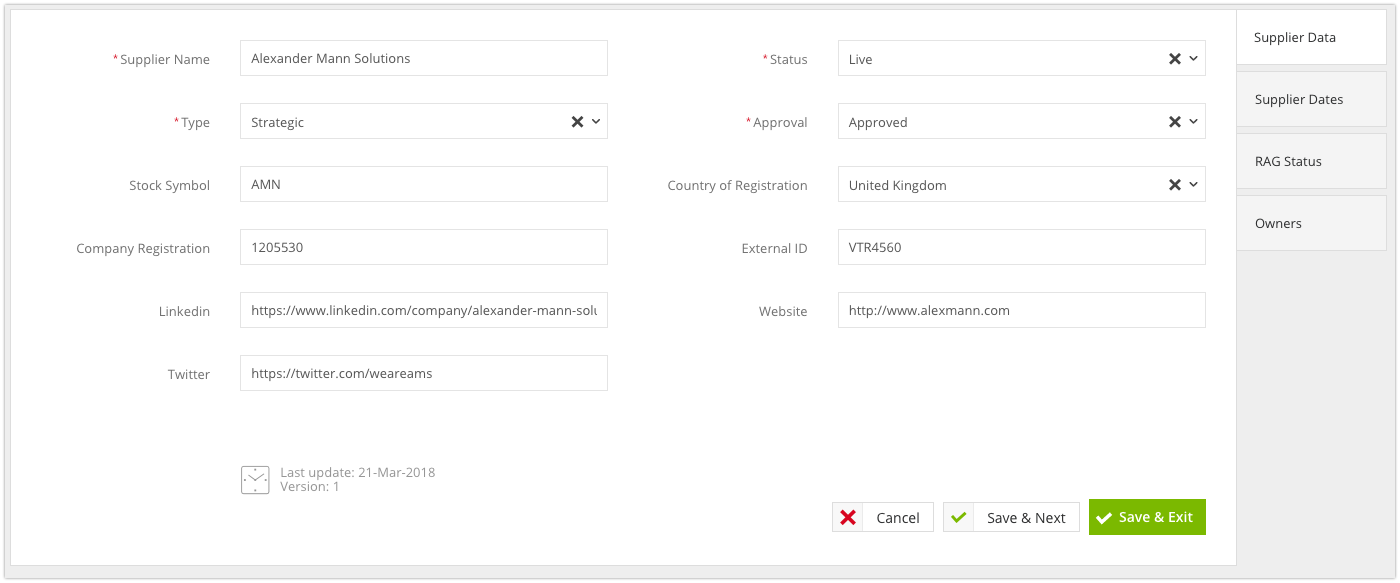This screenshot has height=583, width=1400.
Task: Click the Linkedin URL field
Action: [424, 310]
